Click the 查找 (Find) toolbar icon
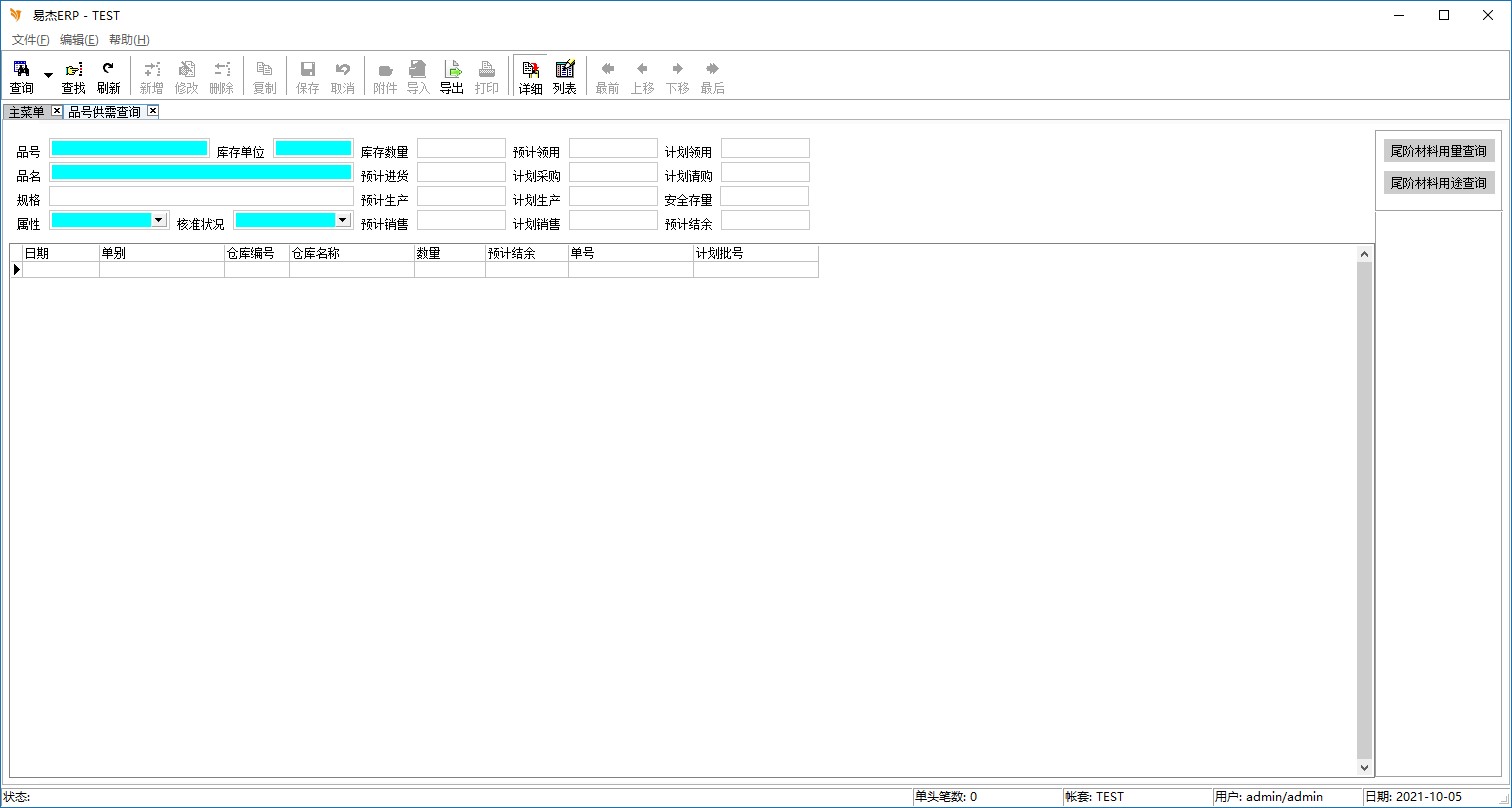This screenshot has height=808, width=1512. tap(74, 76)
